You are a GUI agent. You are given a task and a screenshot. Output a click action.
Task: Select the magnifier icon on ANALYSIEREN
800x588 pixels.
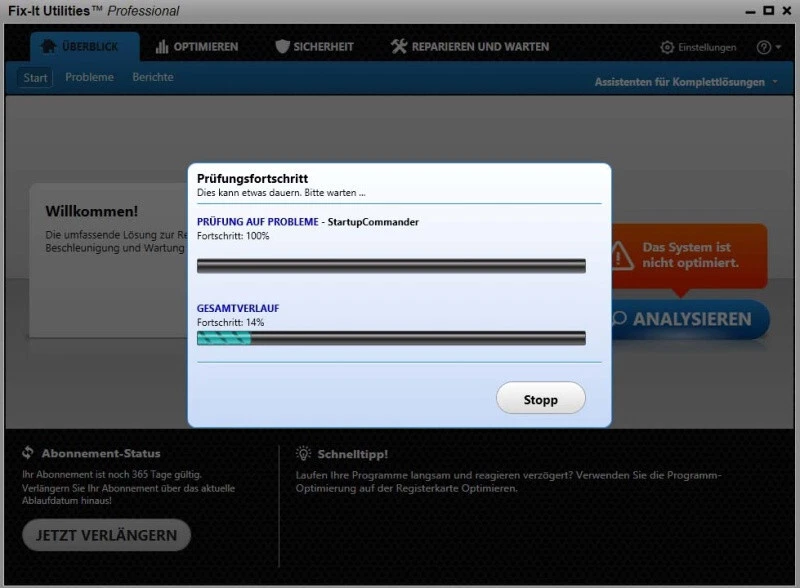(621, 319)
